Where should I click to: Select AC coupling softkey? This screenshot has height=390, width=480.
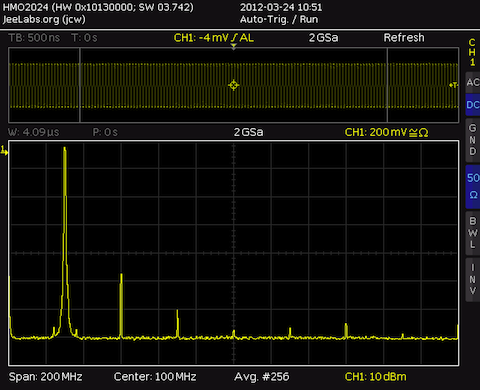pos(473,82)
